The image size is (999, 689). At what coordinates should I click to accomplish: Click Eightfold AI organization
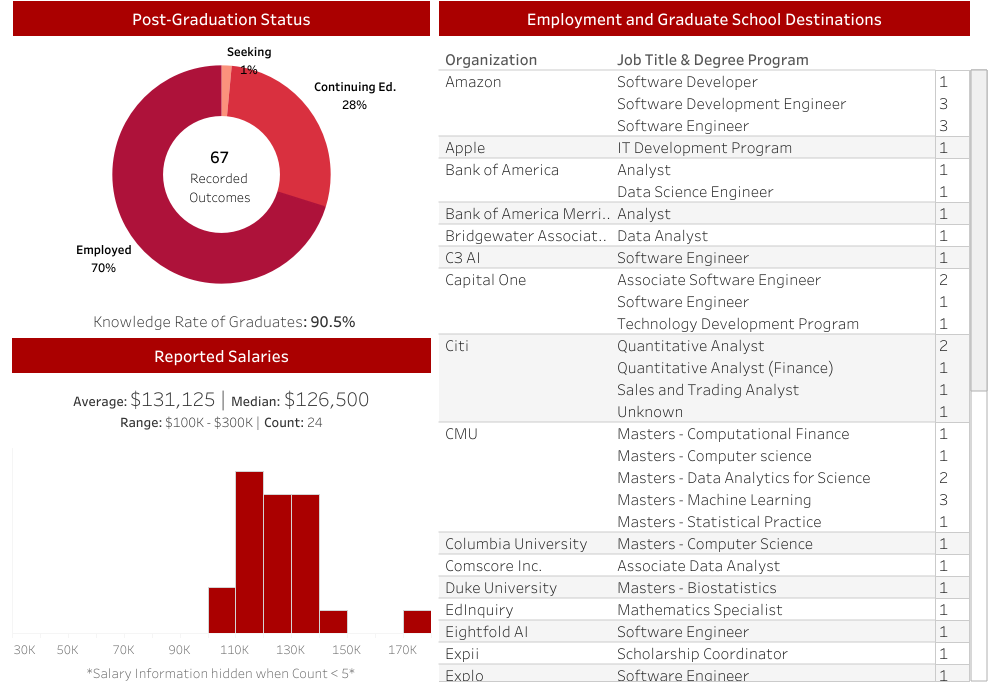pyautogui.click(x=486, y=632)
